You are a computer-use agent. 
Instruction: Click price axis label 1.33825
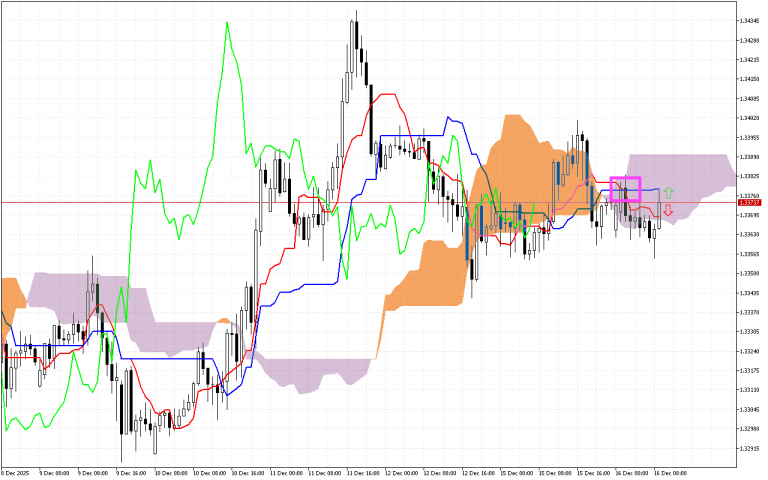pos(750,176)
